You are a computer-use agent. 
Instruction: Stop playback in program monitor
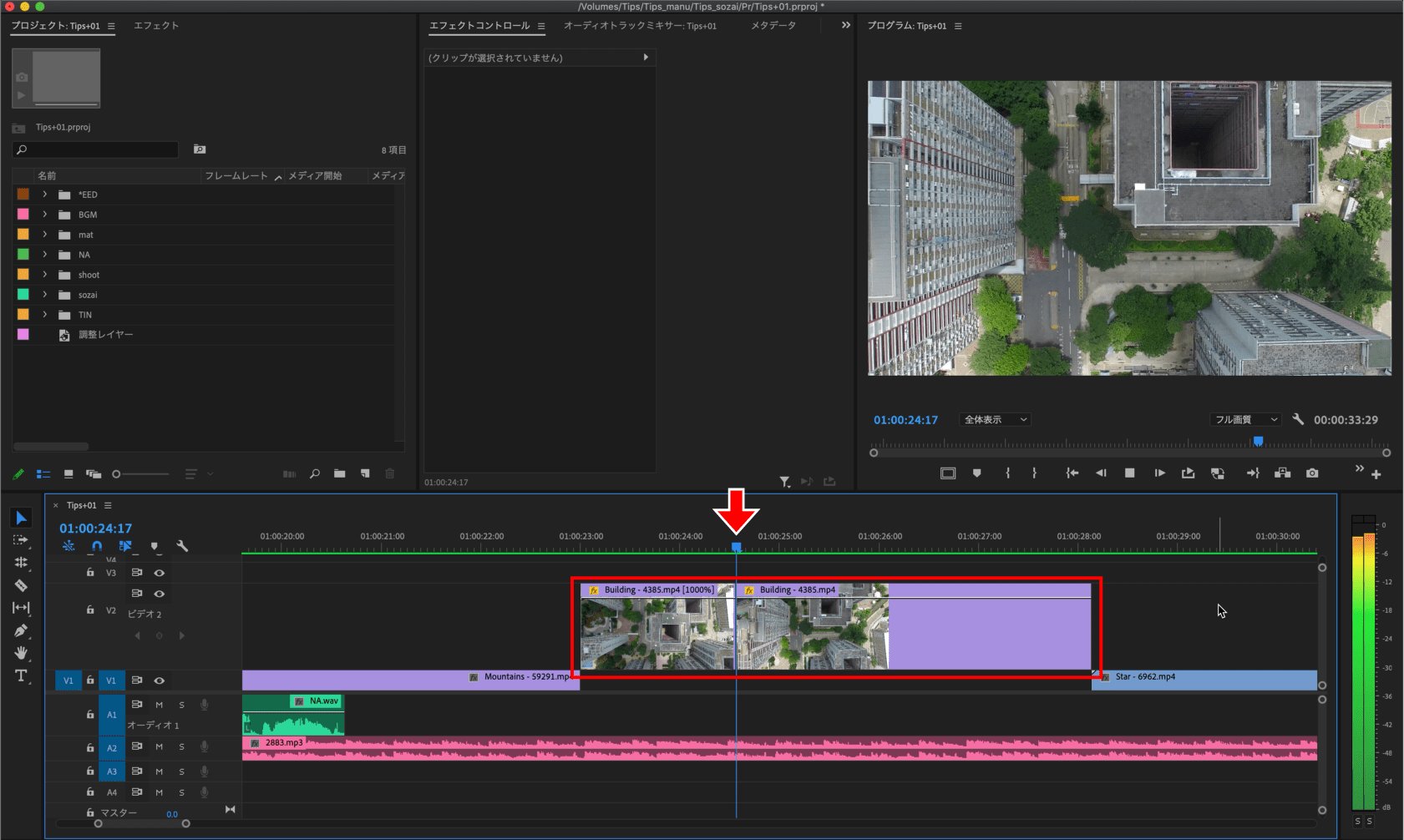[1129, 473]
